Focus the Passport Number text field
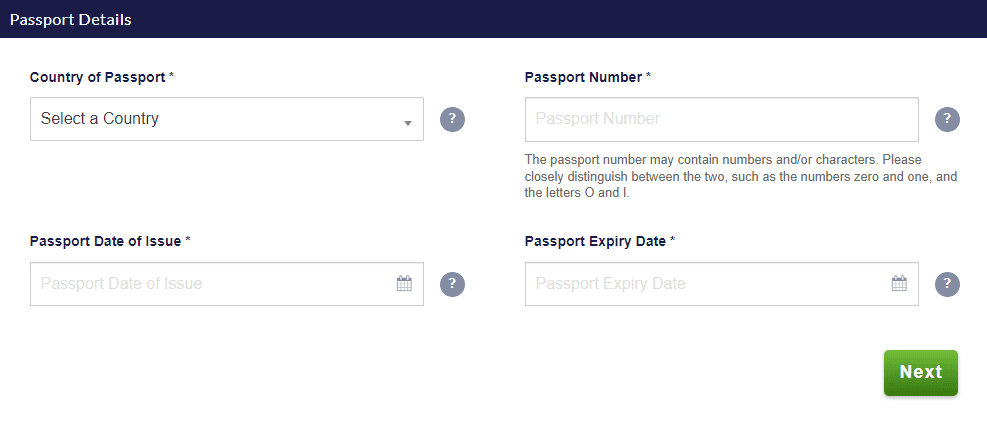The height and width of the screenshot is (421, 987). point(721,119)
